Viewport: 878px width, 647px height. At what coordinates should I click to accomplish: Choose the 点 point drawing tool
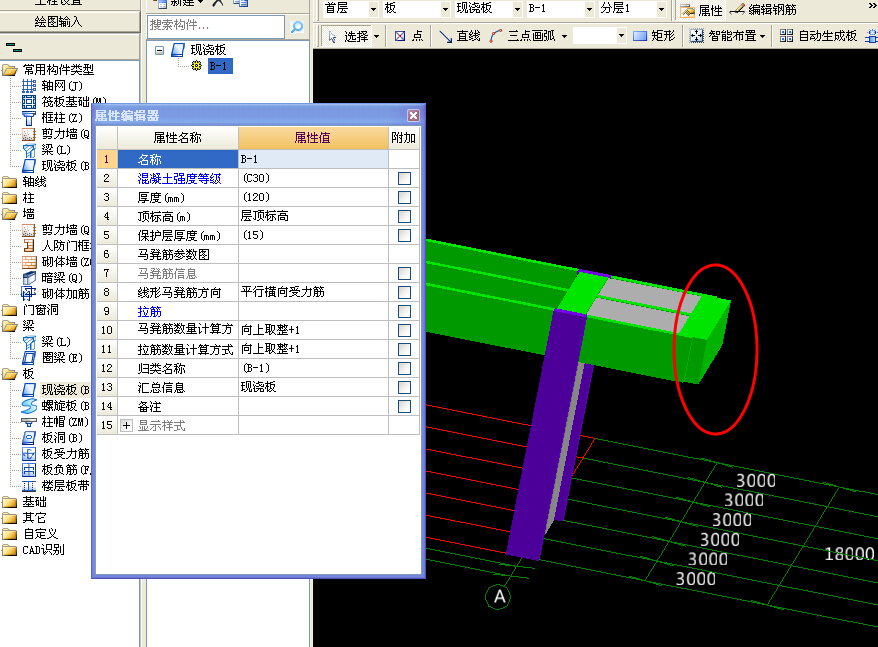[409, 36]
